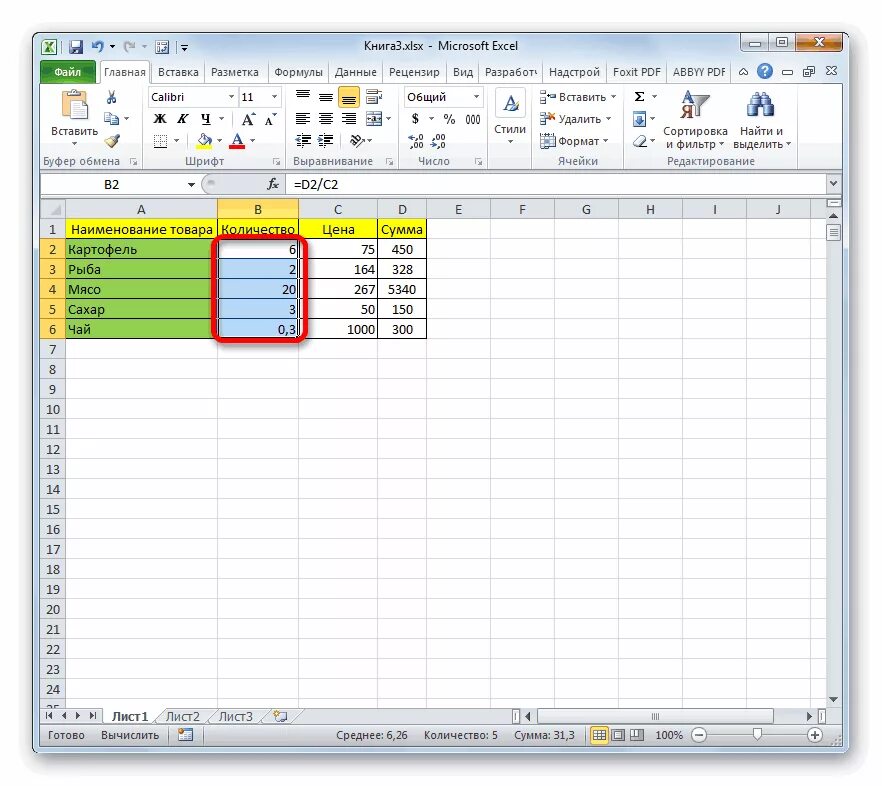
Task: Click the Format Painter brush icon
Action: click(x=112, y=140)
